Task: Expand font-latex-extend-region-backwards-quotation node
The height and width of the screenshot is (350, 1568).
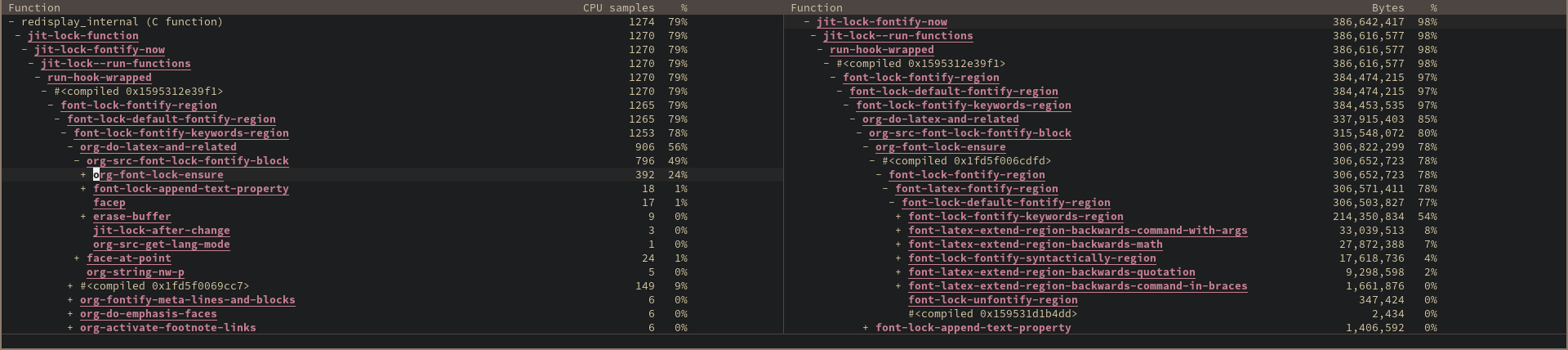Action: coord(898,272)
